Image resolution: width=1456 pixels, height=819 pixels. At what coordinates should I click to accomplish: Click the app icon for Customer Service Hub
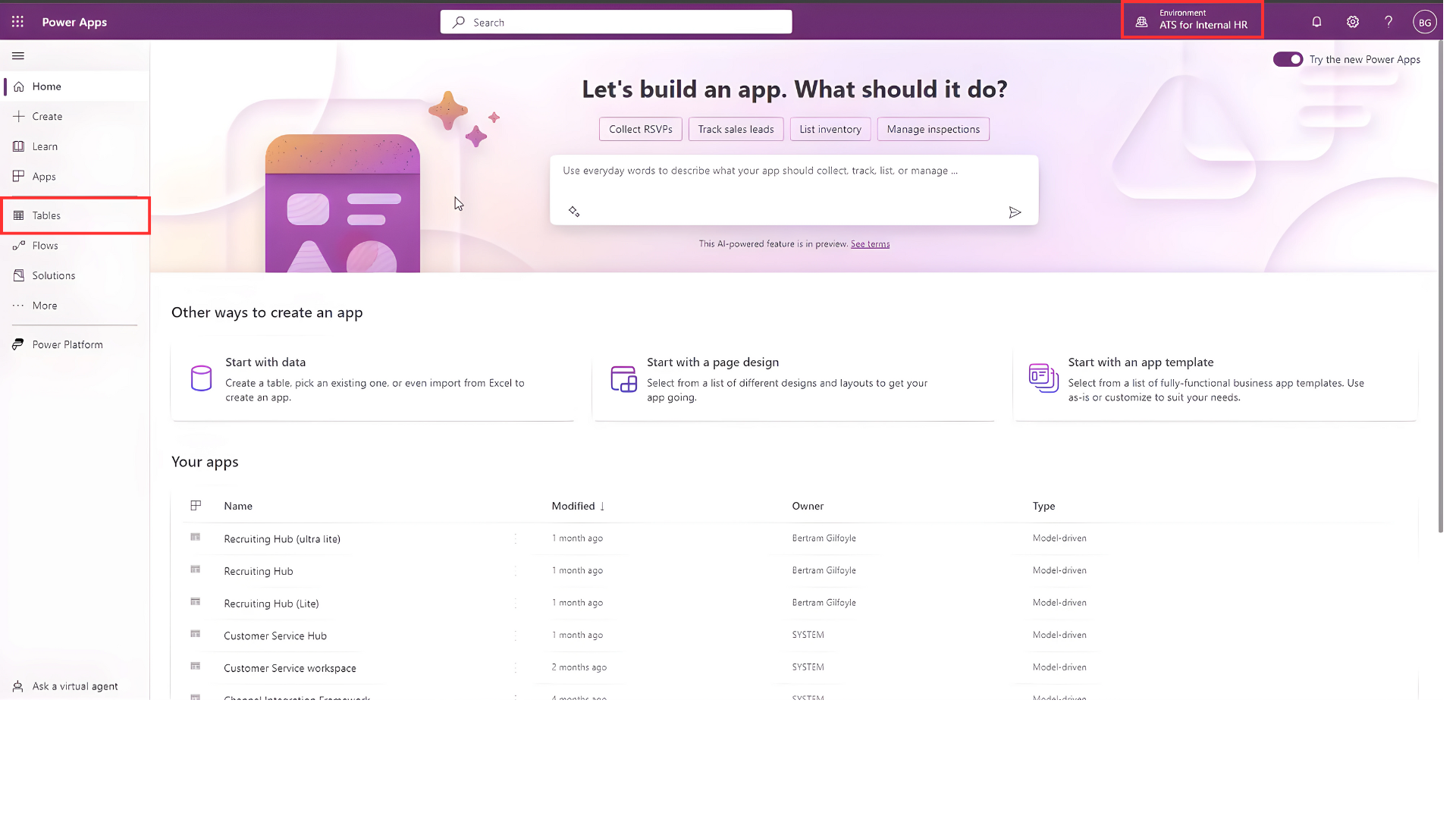coord(196,634)
